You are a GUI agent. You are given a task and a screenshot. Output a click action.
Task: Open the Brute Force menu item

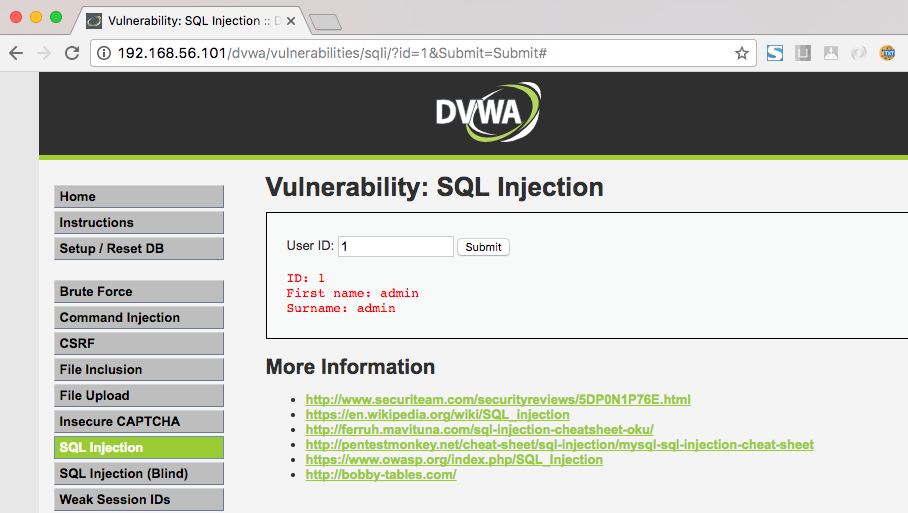pyautogui.click(x=139, y=292)
